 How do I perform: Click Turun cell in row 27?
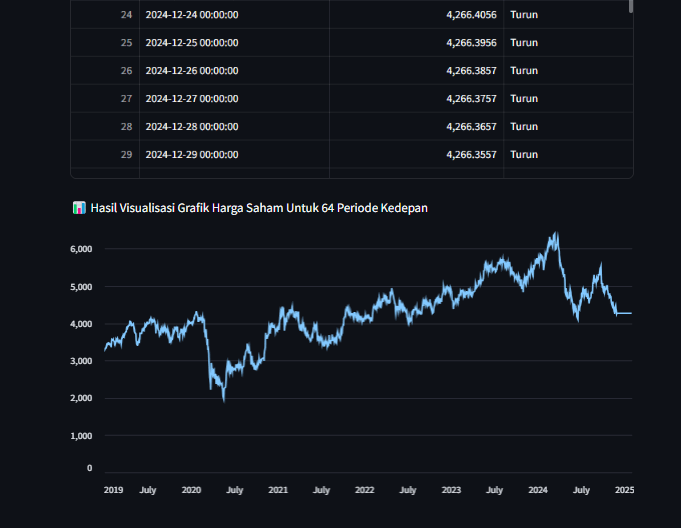pos(568,99)
